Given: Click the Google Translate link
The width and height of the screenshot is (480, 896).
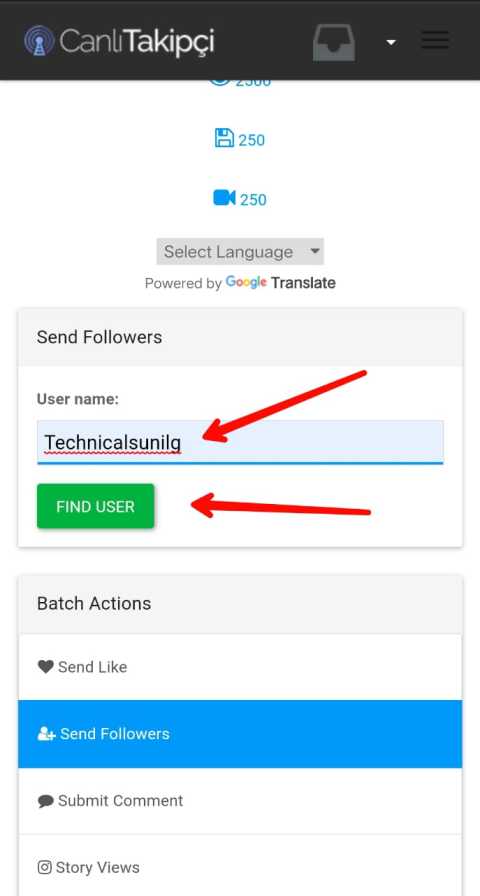Looking at the screenshot, I should 281,282.
